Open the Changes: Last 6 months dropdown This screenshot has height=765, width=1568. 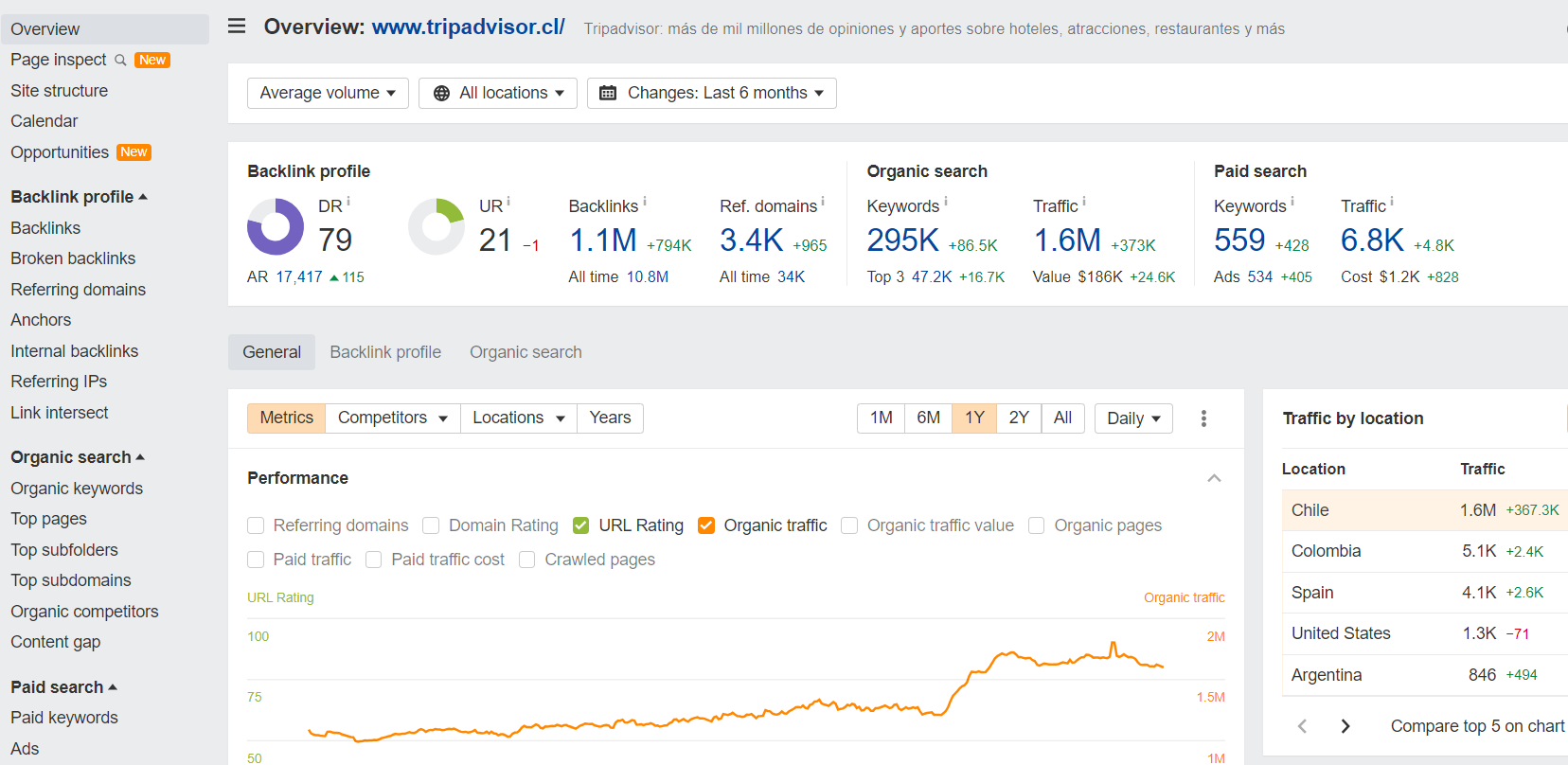pyautogui.click(x=712, y=93)
